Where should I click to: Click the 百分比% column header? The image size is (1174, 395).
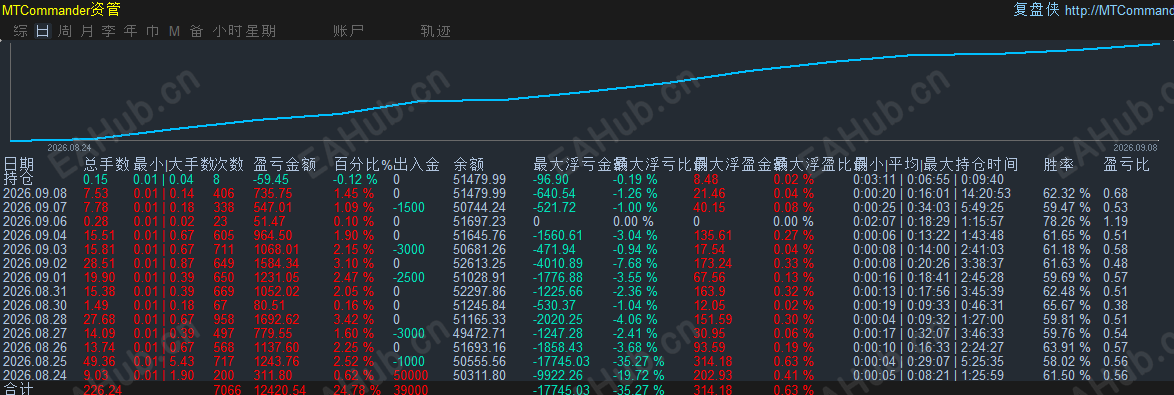tap(363, 164)
